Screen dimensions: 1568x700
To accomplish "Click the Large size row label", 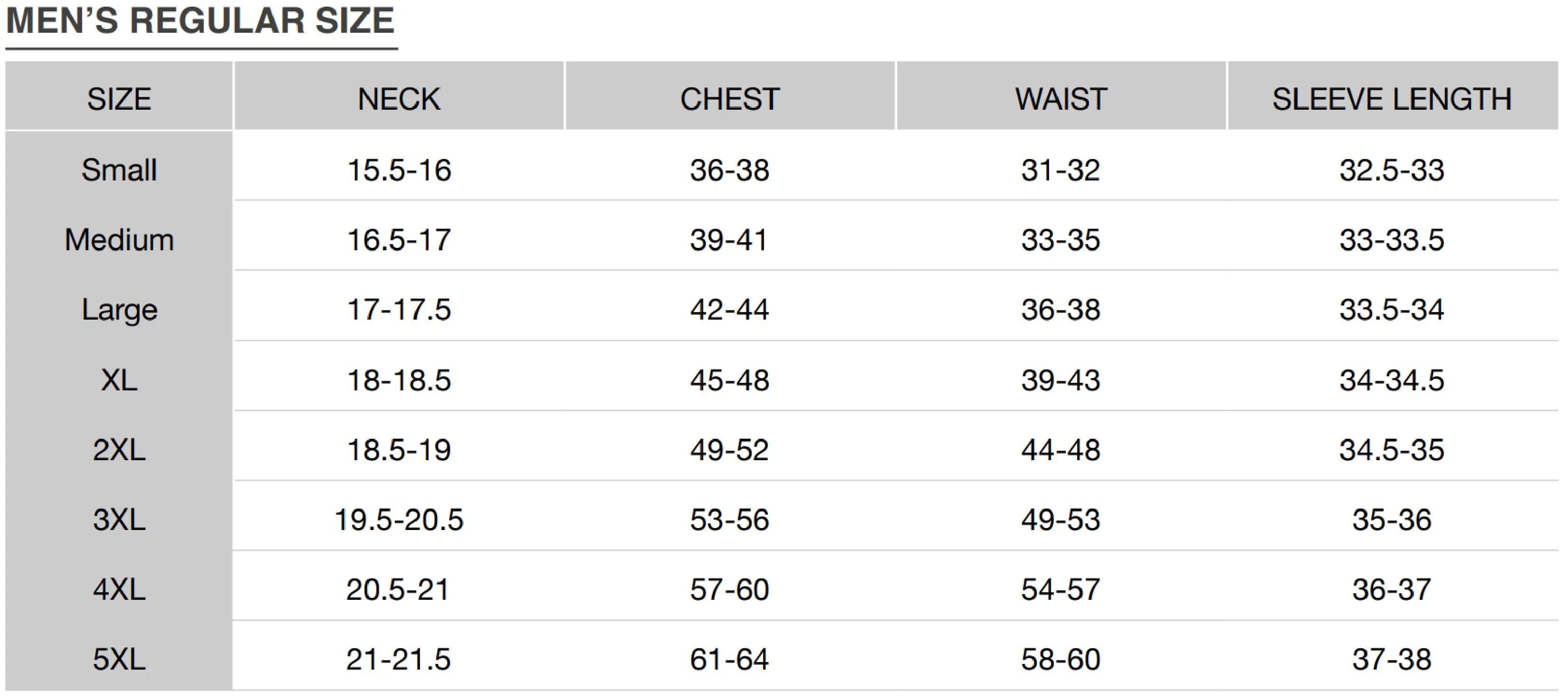I will 119,310.
